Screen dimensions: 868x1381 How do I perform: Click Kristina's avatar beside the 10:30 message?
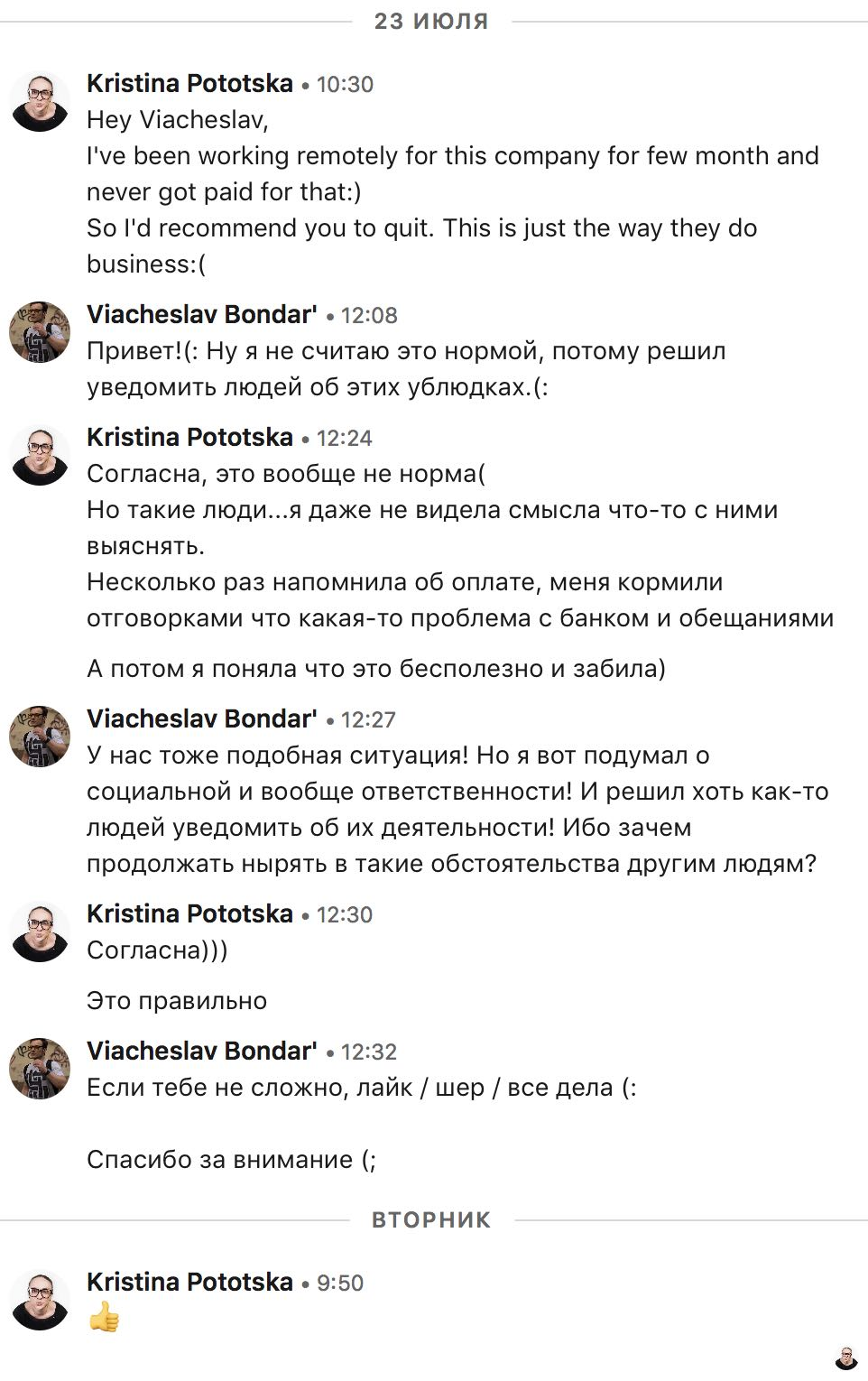point(40,101)
